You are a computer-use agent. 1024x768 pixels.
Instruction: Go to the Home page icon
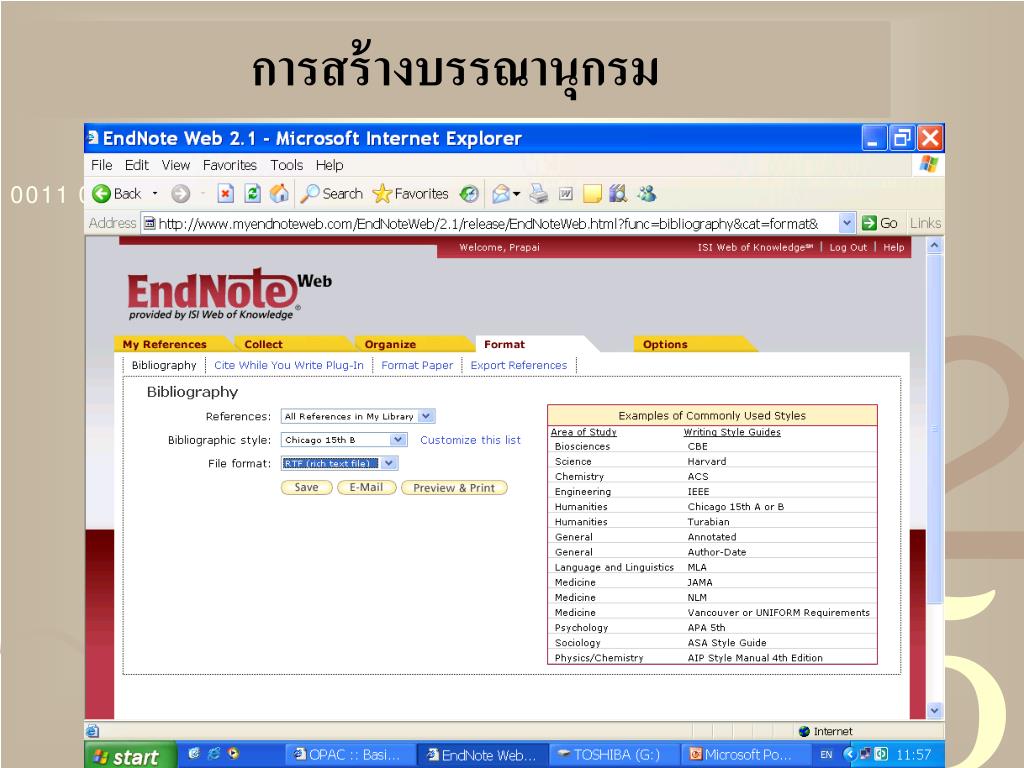[x=280, y=194]
